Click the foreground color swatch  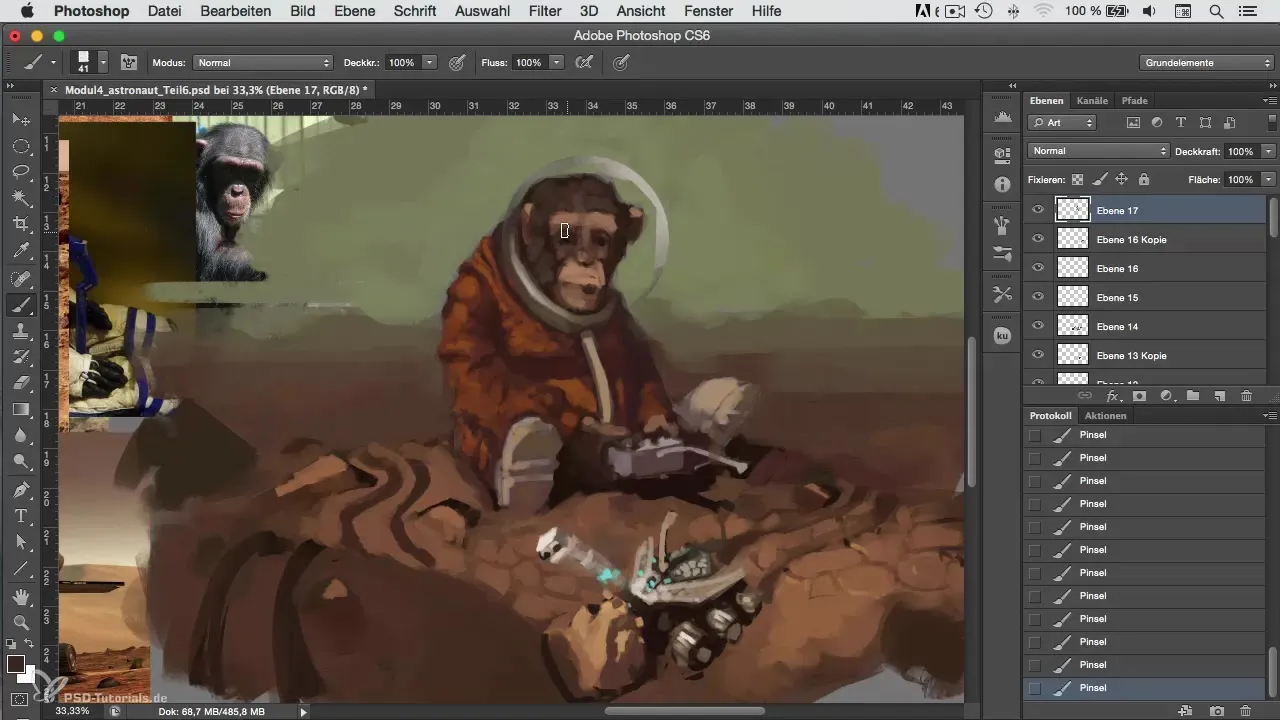[16, 664]
